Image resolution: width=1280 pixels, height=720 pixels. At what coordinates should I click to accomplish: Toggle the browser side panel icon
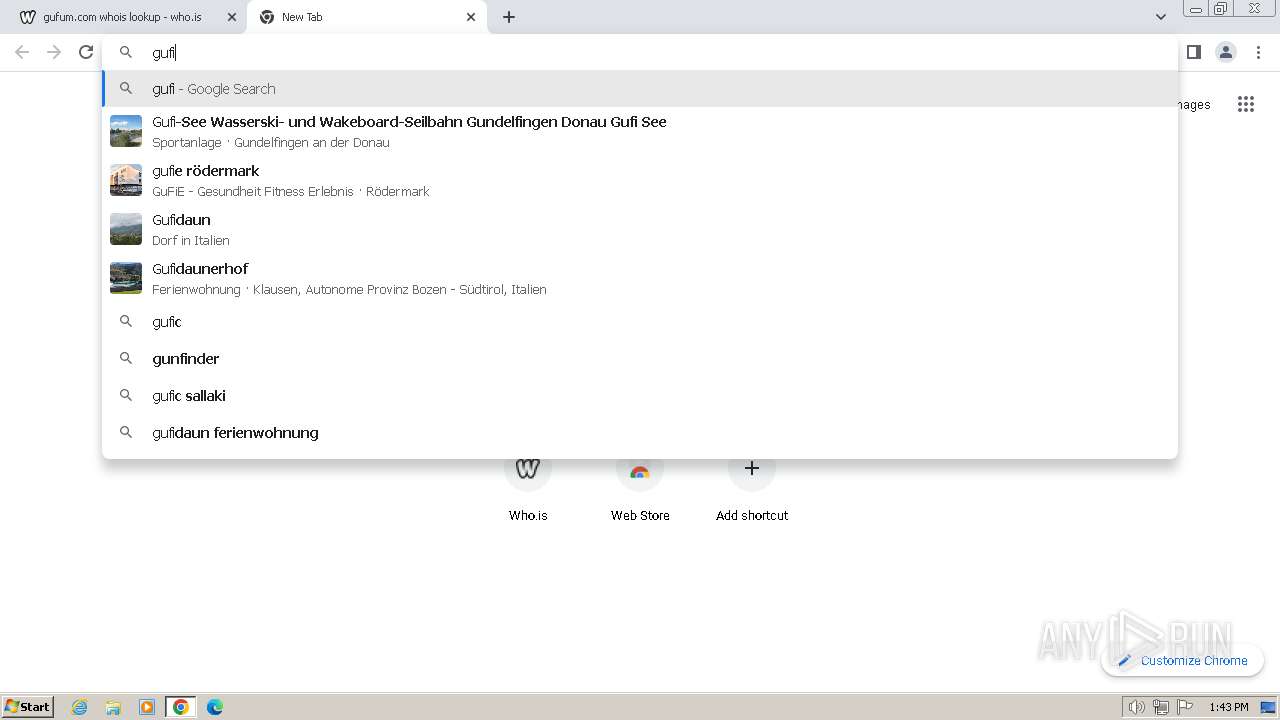(x=1193, y=52)
